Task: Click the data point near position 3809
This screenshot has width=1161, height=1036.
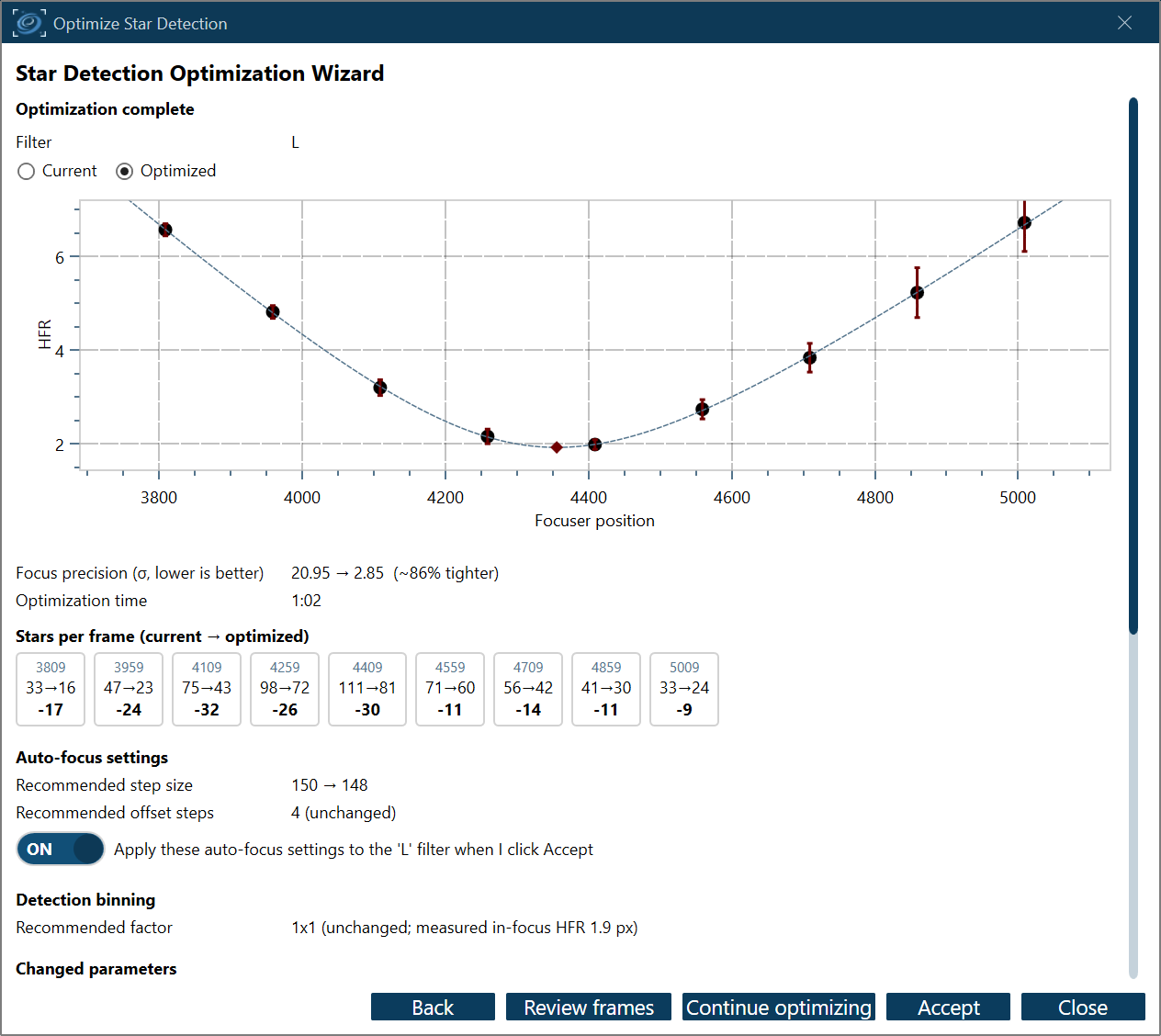Action: (165, 230)
